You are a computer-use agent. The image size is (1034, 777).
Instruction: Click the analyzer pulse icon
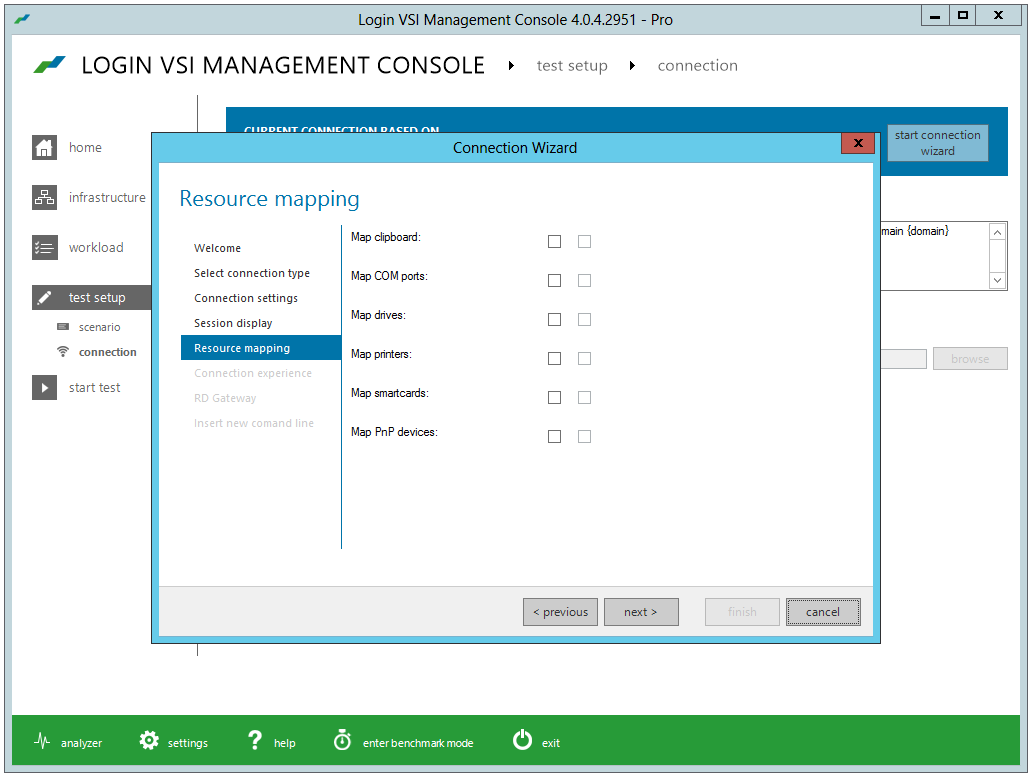[x=42, y=741]
